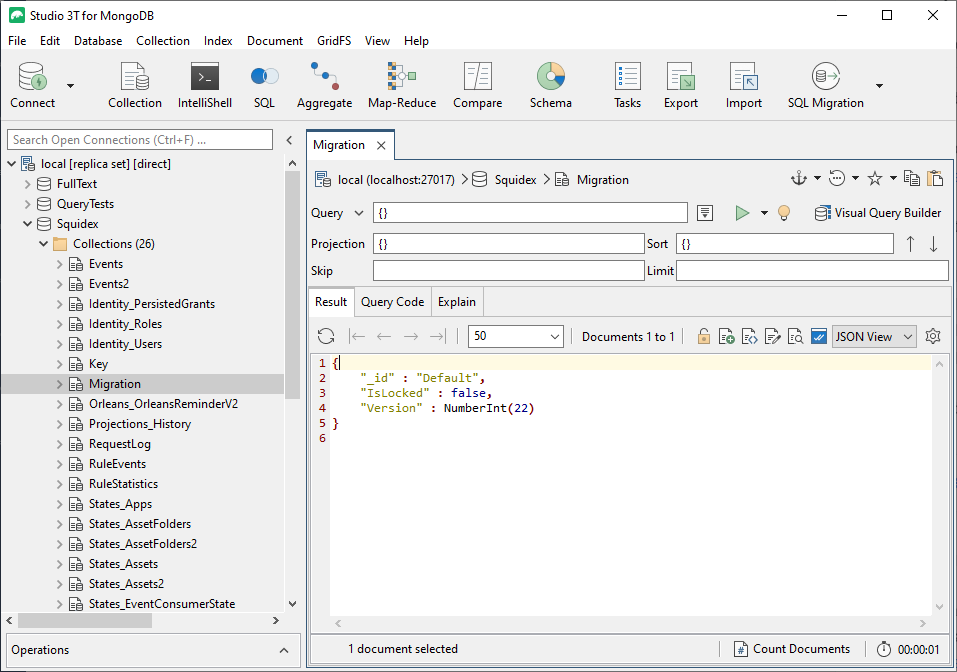Toggle the read-only lock icon
Viewport: 957px width, 672px height.
704,336
